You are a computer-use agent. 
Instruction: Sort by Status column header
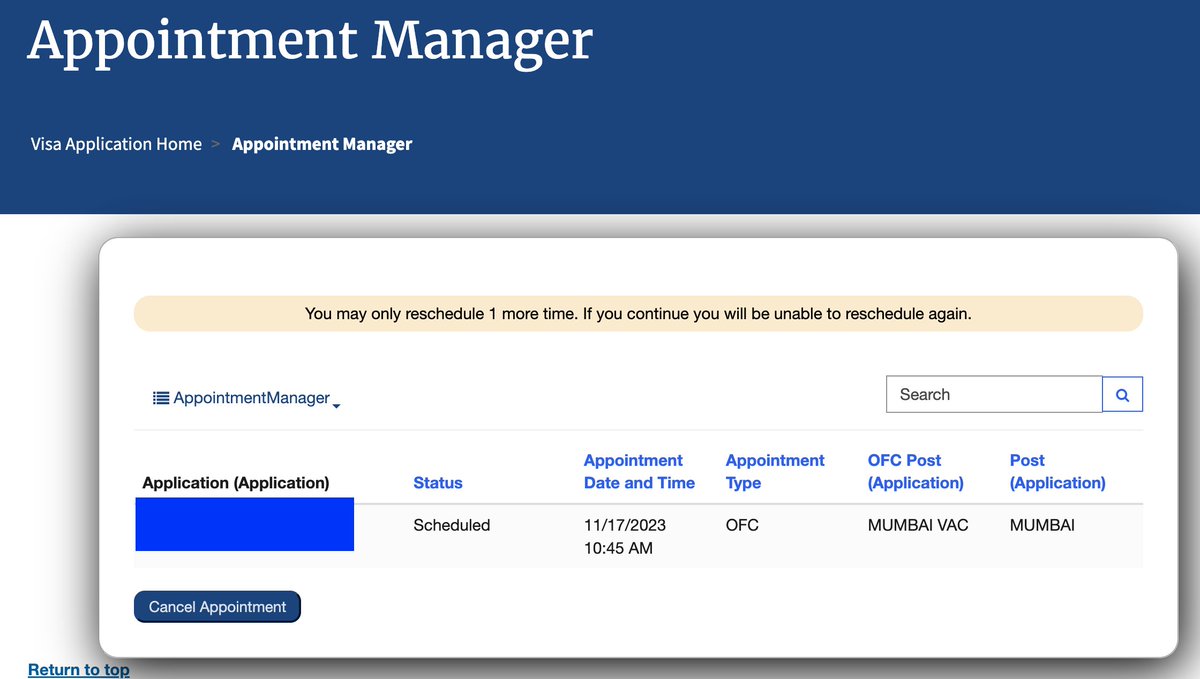[x=438, y=482]
